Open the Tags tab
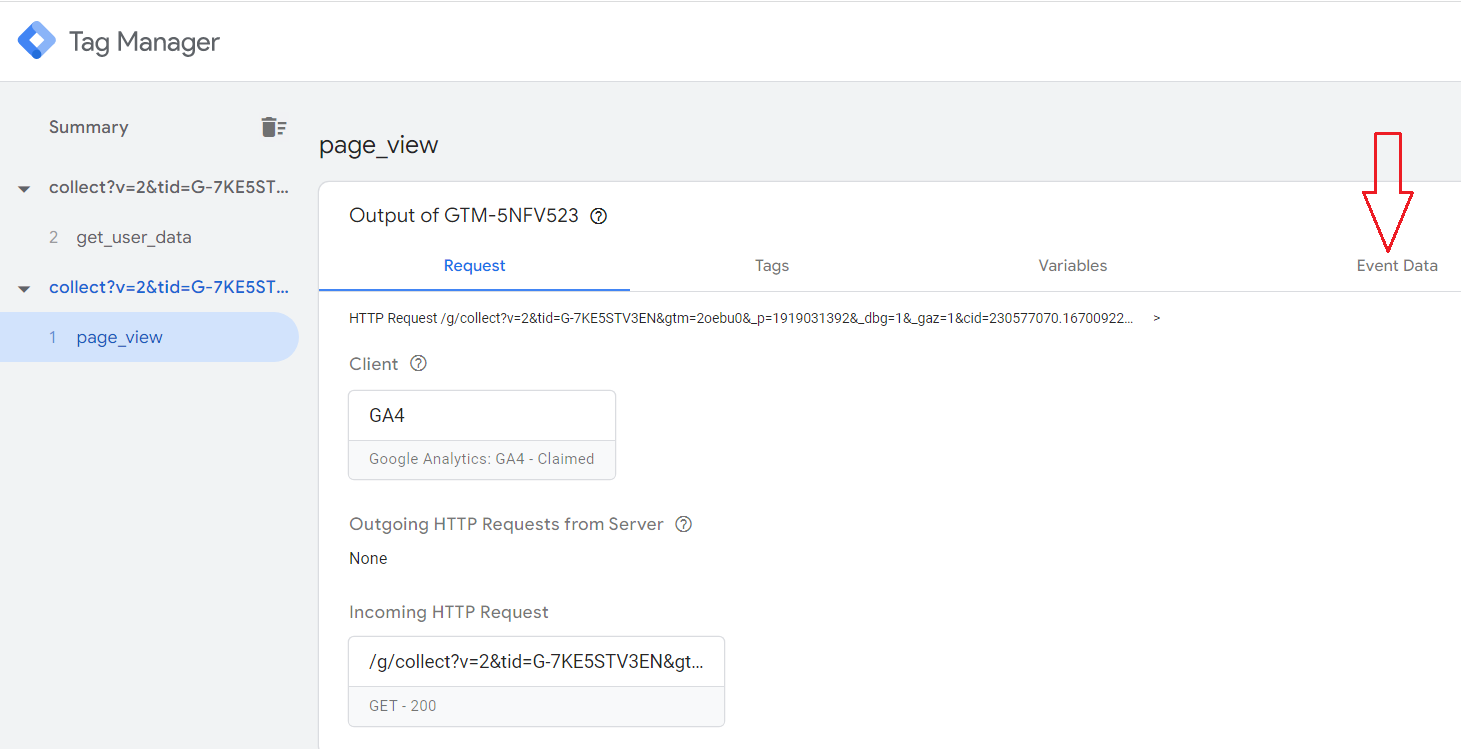Image resolution: width=1461 pixels, height=749 pixels. 771,266
